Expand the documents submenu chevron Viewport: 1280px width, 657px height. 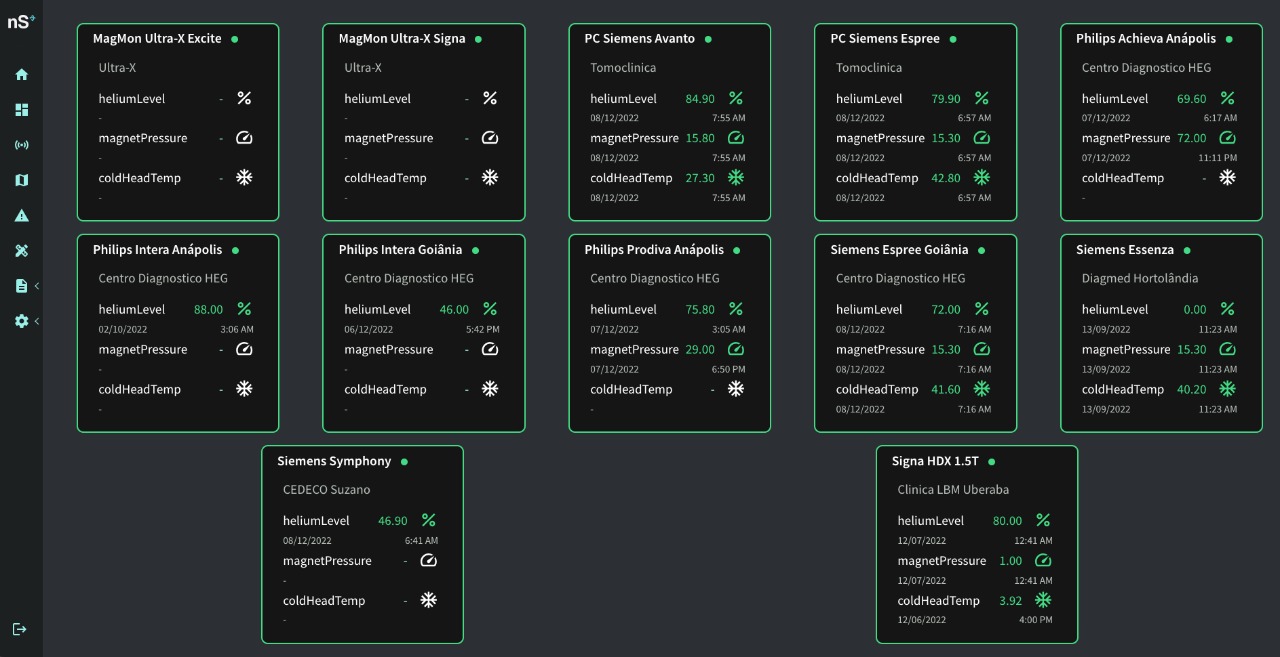[37, 286]
